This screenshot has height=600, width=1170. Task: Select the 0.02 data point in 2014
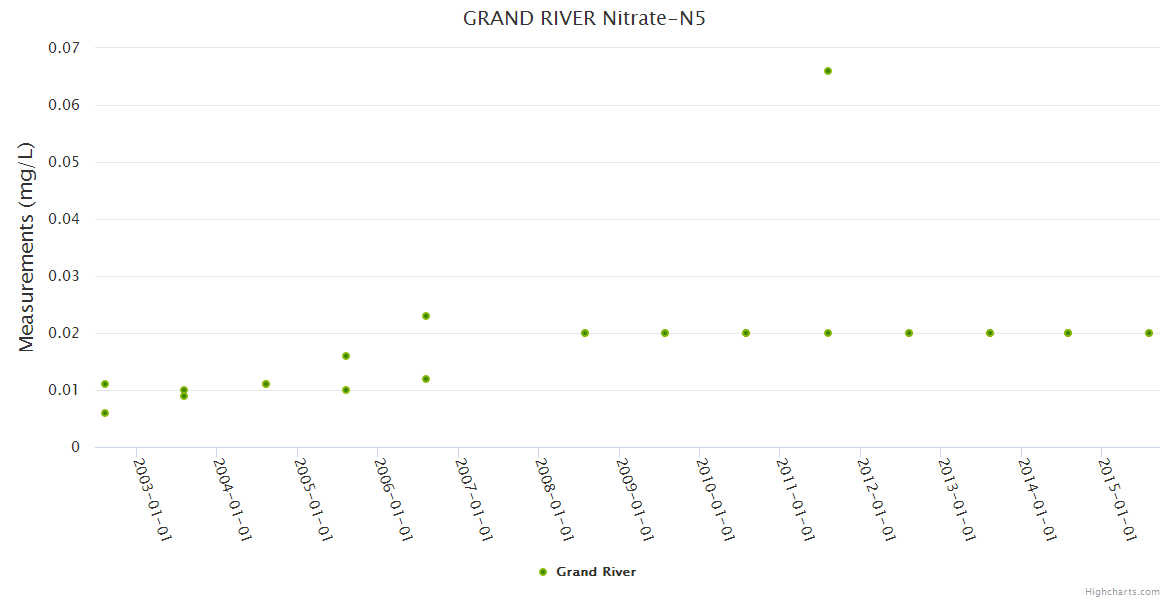click(x=1068, y=333)
